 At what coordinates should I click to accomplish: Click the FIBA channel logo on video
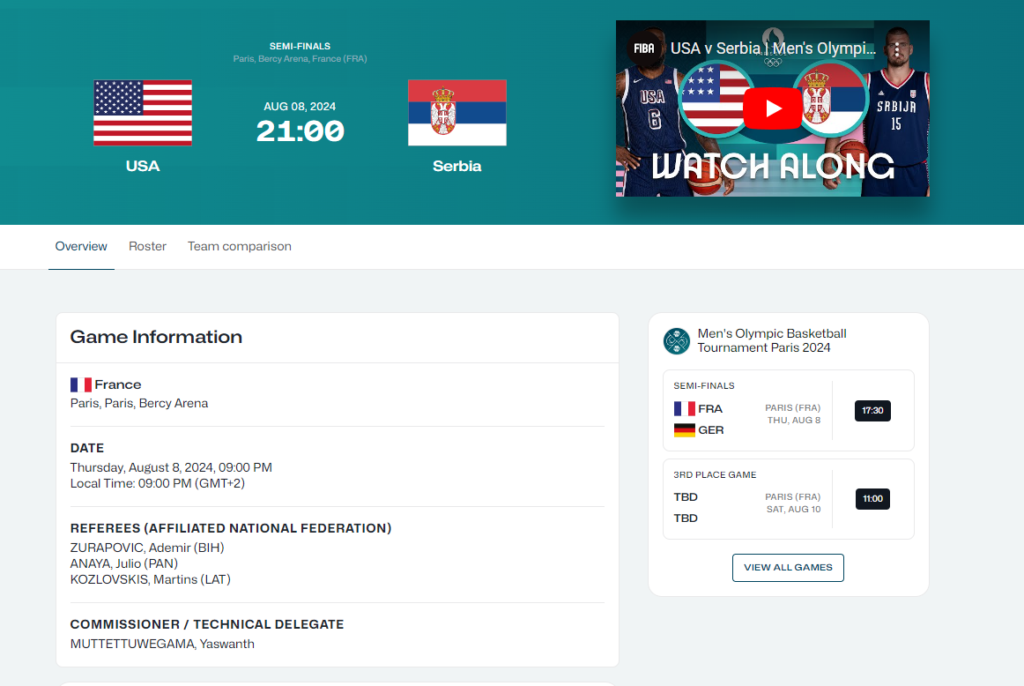[x=644, y=48]
